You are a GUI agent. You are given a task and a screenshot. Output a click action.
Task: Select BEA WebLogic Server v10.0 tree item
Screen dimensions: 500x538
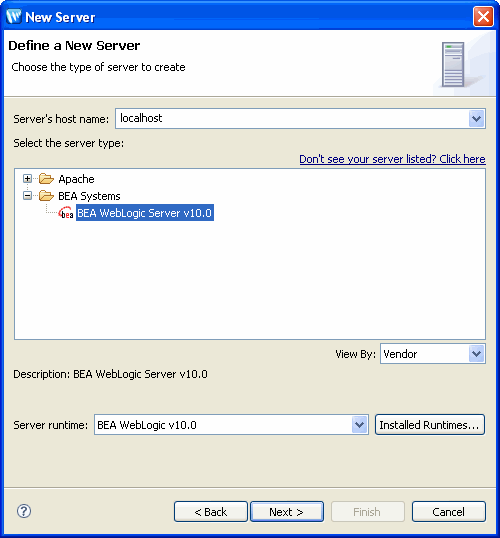coord(144,213)
